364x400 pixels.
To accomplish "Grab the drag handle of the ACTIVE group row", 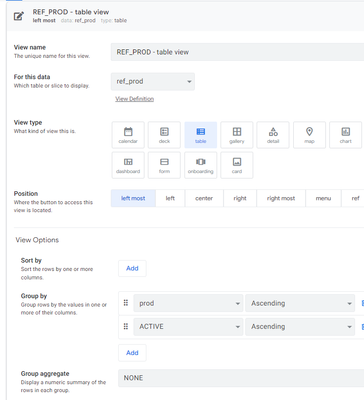I will pyautogui.click(x=126, y=326).
